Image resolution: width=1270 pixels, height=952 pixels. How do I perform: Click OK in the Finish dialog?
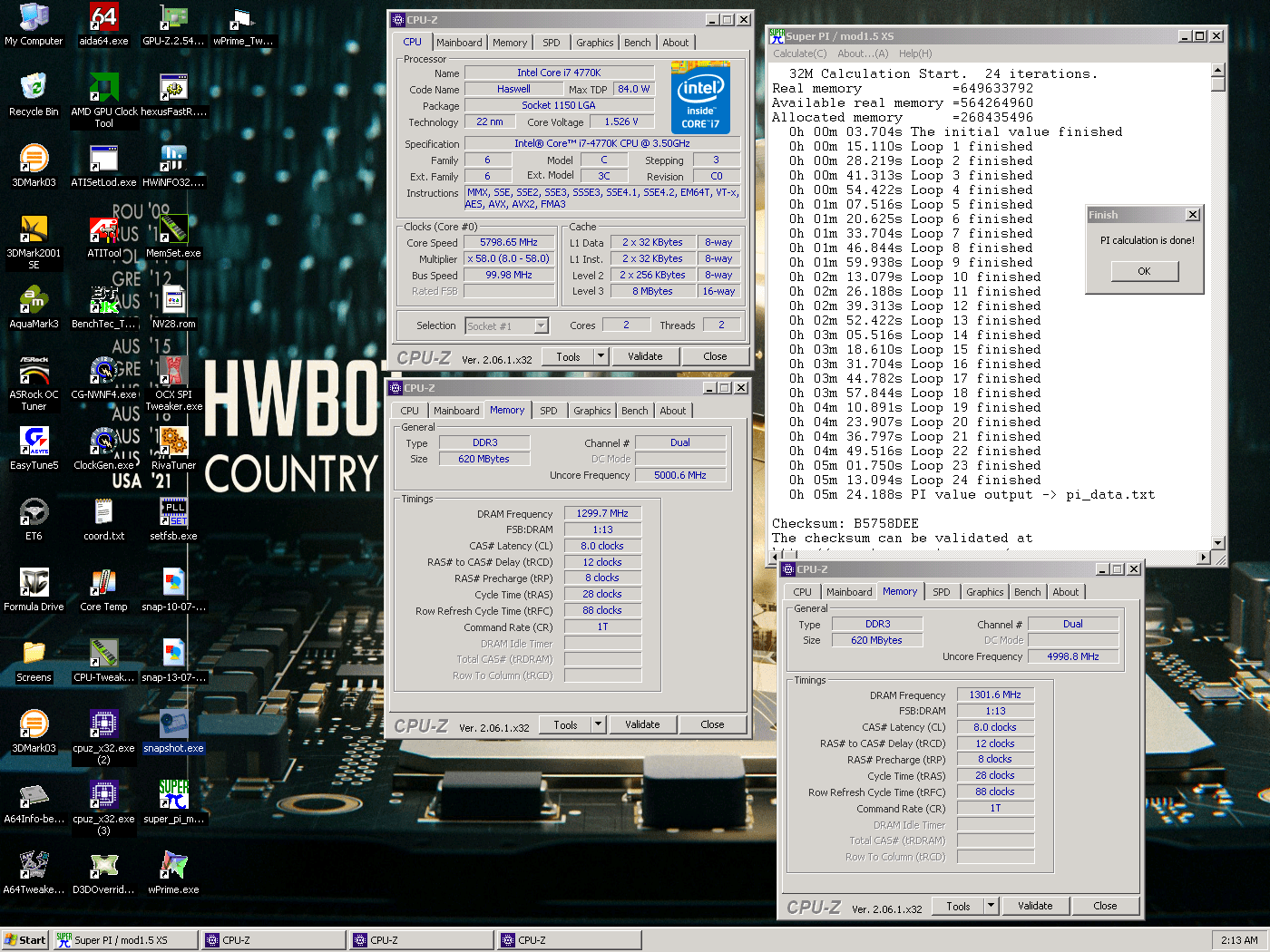(1144, 271)
